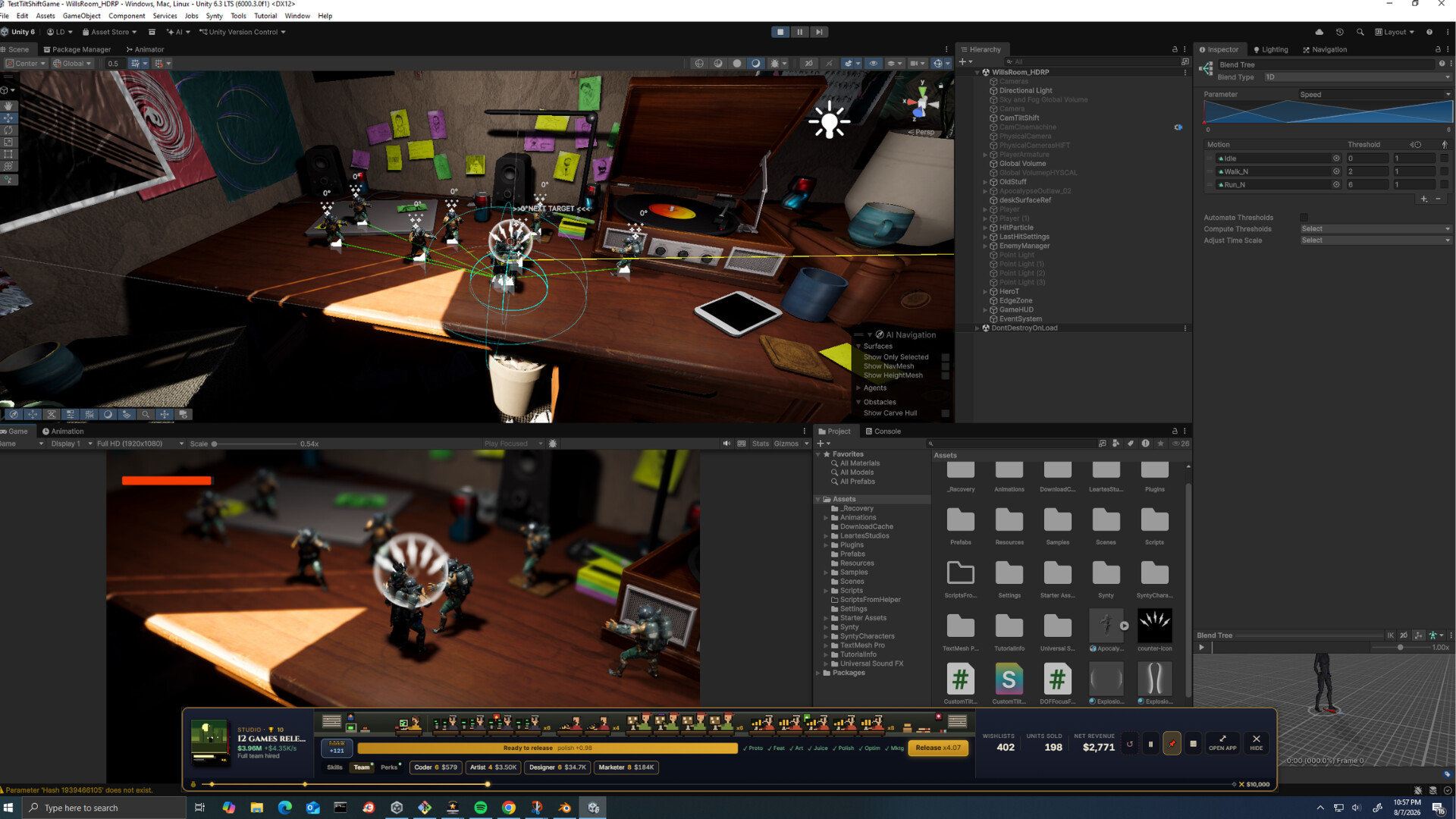Screen dimensions: 1456x819
Task: Click the pin icon in overlay
Action: pos(1172,744)
